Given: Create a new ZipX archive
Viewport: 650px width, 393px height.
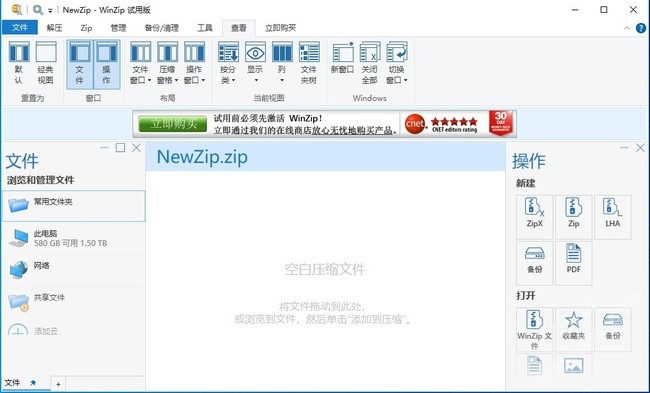Looking at the screenshot, I should pos(535,217).
